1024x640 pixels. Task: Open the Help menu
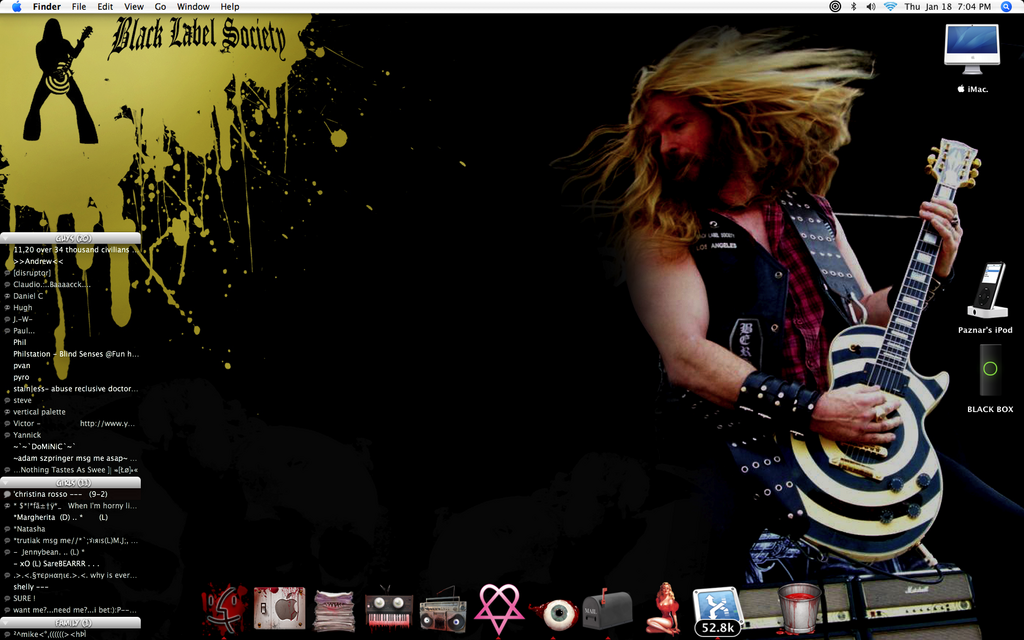pyautogui.click(x=230, y=7)
